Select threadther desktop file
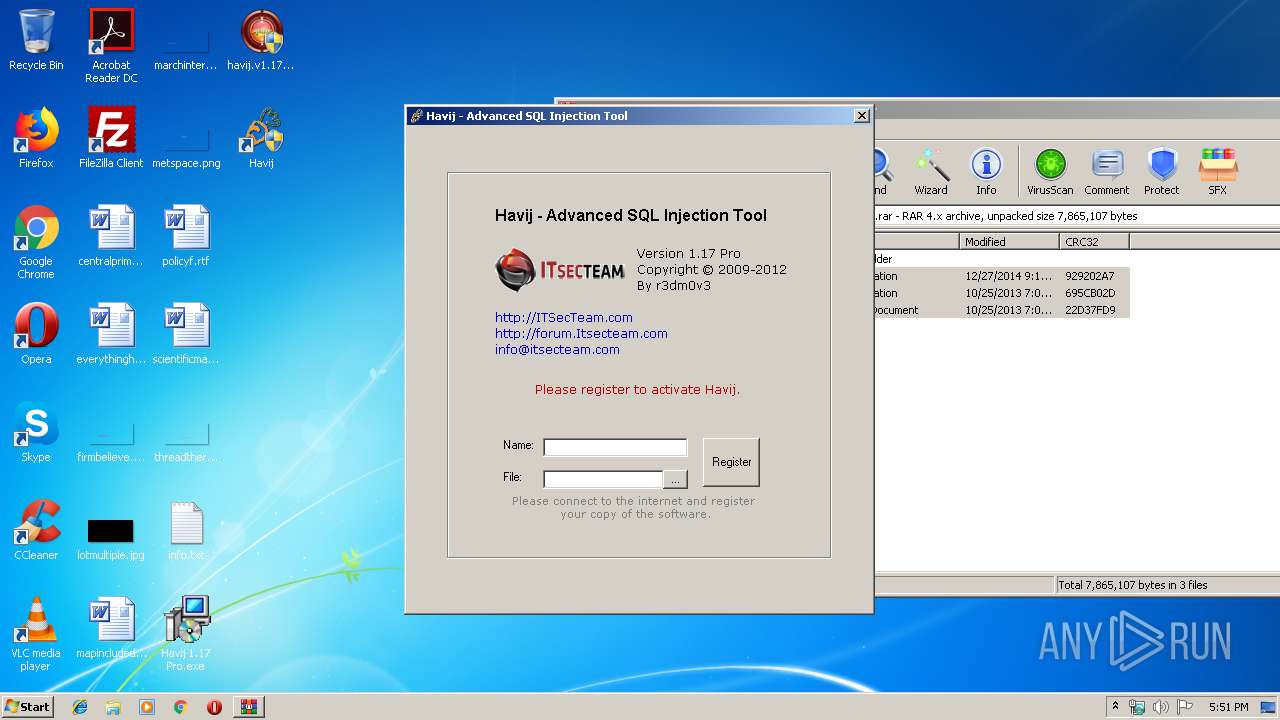The width and height of the screenshot is (1280, 720). tap(186, 440)
